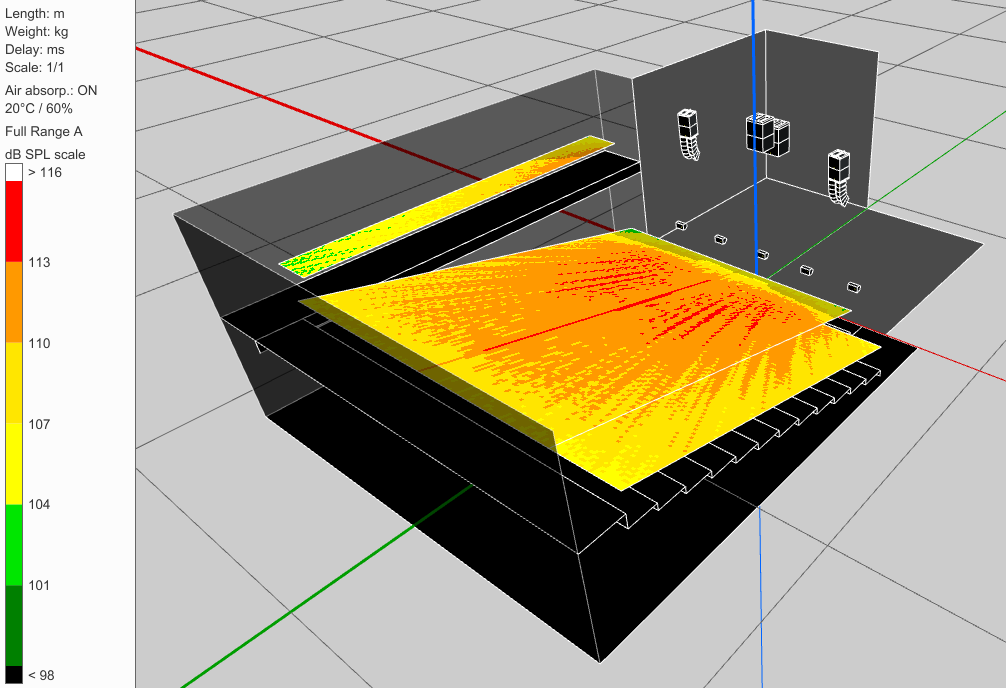Click the white > 116 legend box
The width and height of the screenshot is (1006, 688).
click(13, 172)
